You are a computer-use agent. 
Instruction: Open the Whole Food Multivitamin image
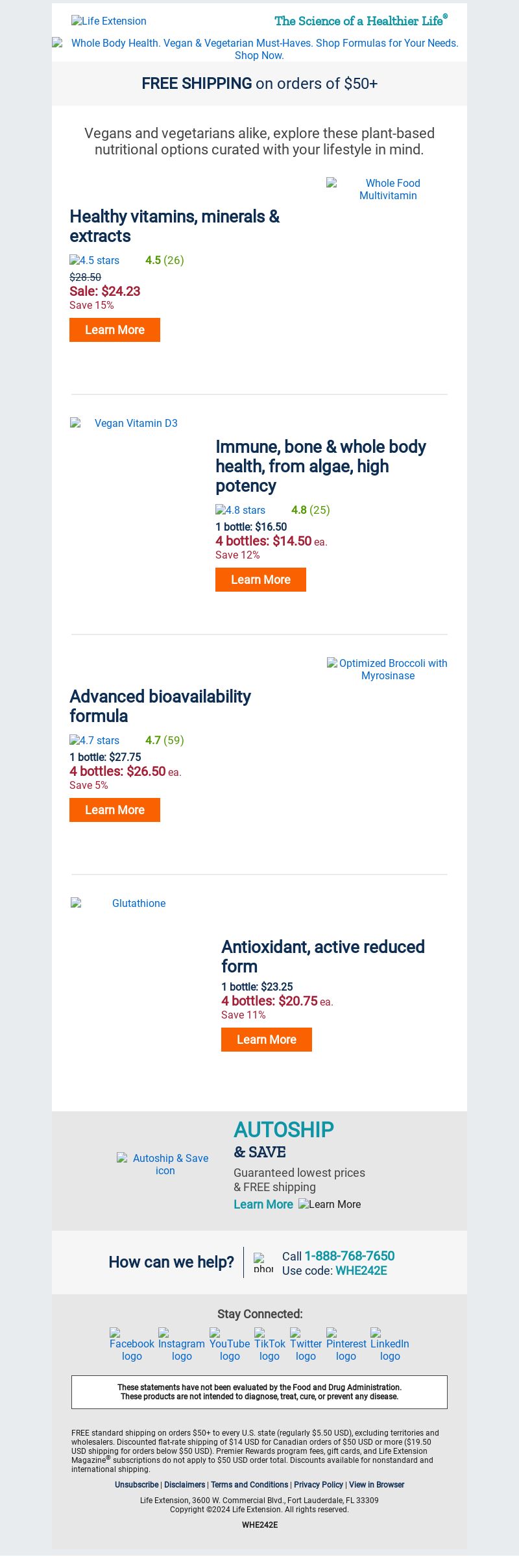(388, 189)
